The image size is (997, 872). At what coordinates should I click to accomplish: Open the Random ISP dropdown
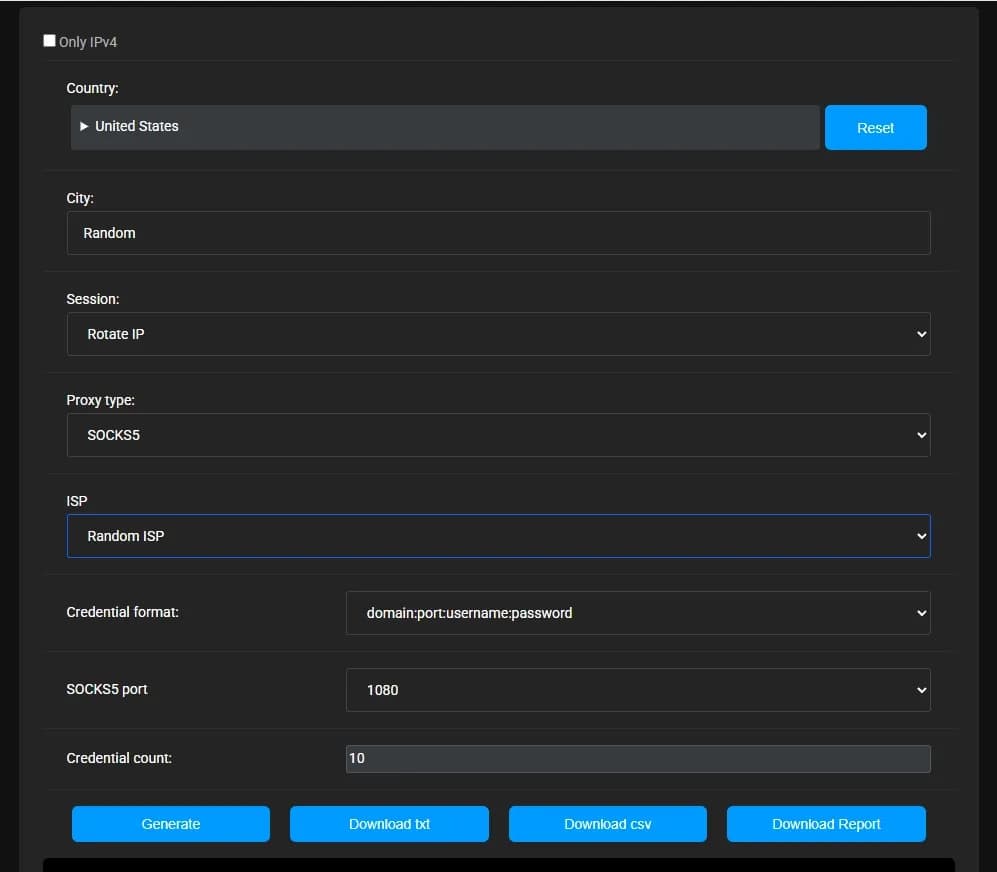coord(499,536)
